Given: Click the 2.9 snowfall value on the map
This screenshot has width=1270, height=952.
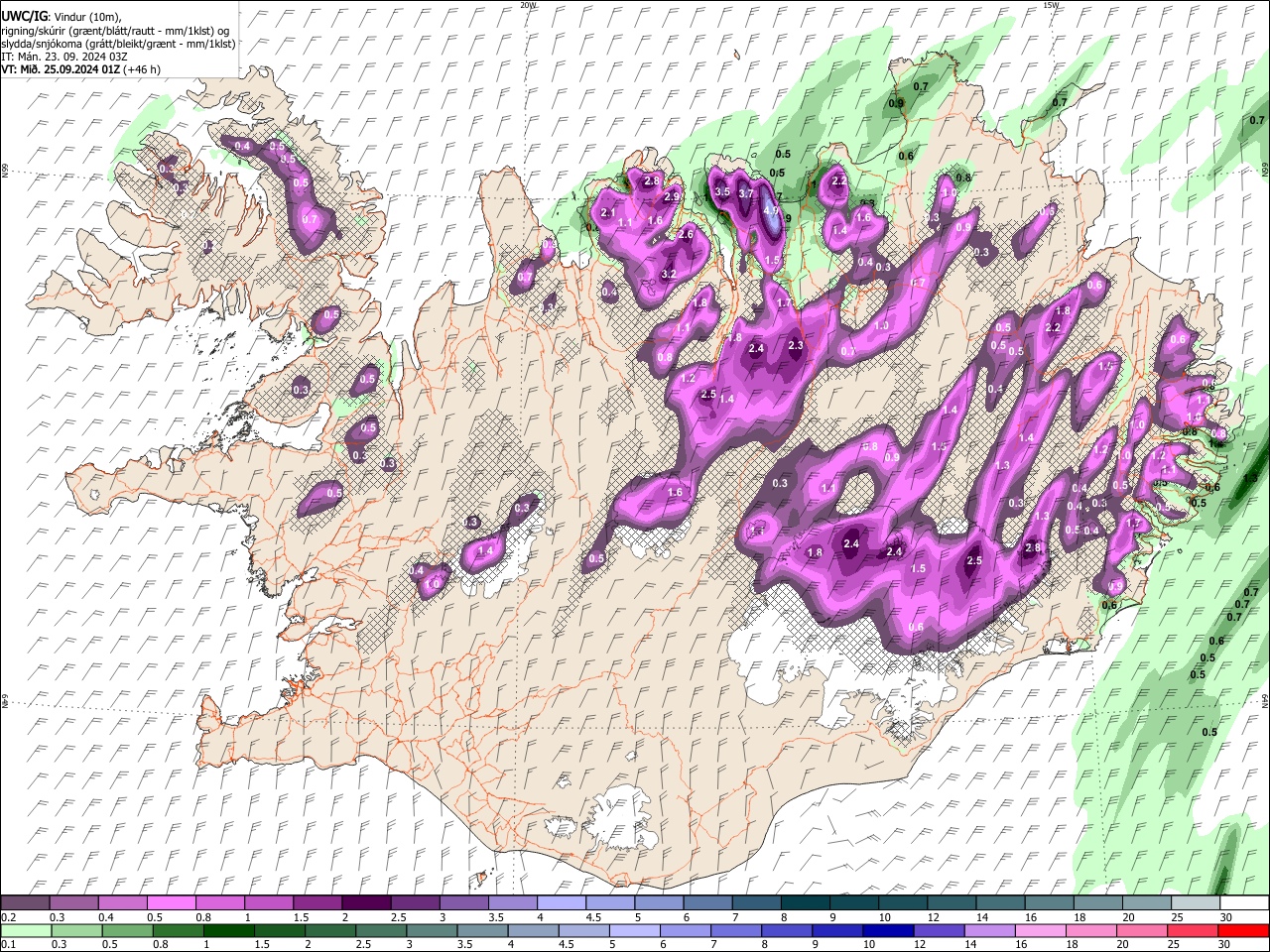Looking at the screenshot, I should click(x=672, y=197).
